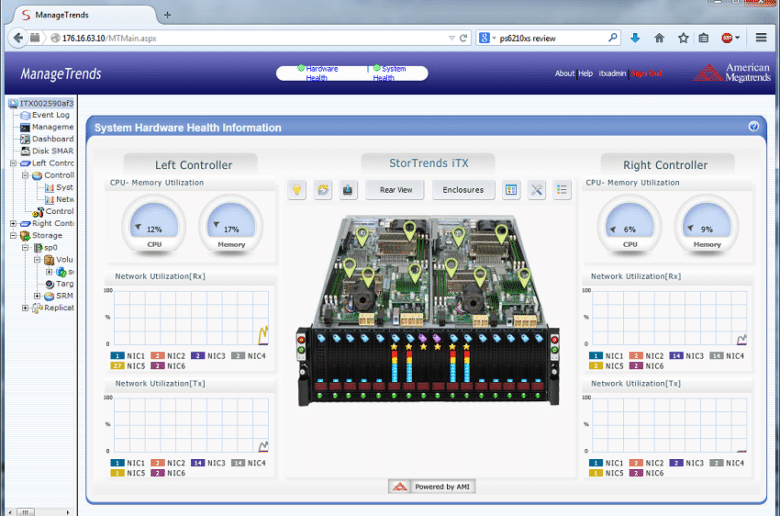Bookmark this page with star icon

pos(683,38)
